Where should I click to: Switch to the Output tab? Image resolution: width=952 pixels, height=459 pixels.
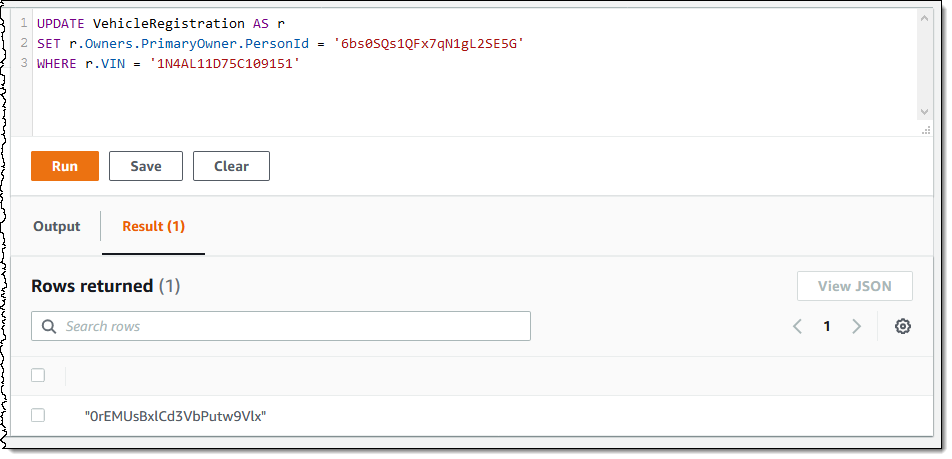57,226
